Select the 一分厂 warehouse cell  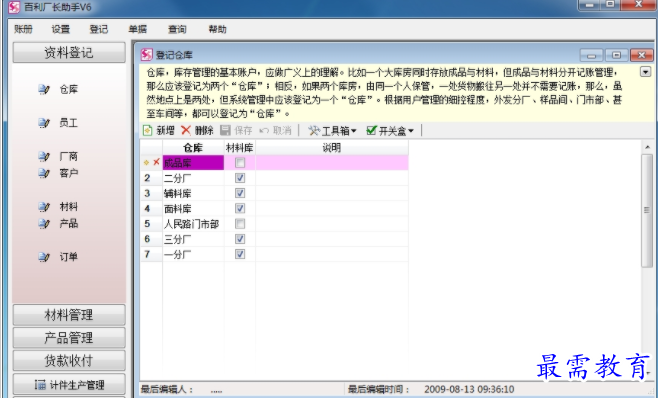pyautogui.click(x=193, y=254)
